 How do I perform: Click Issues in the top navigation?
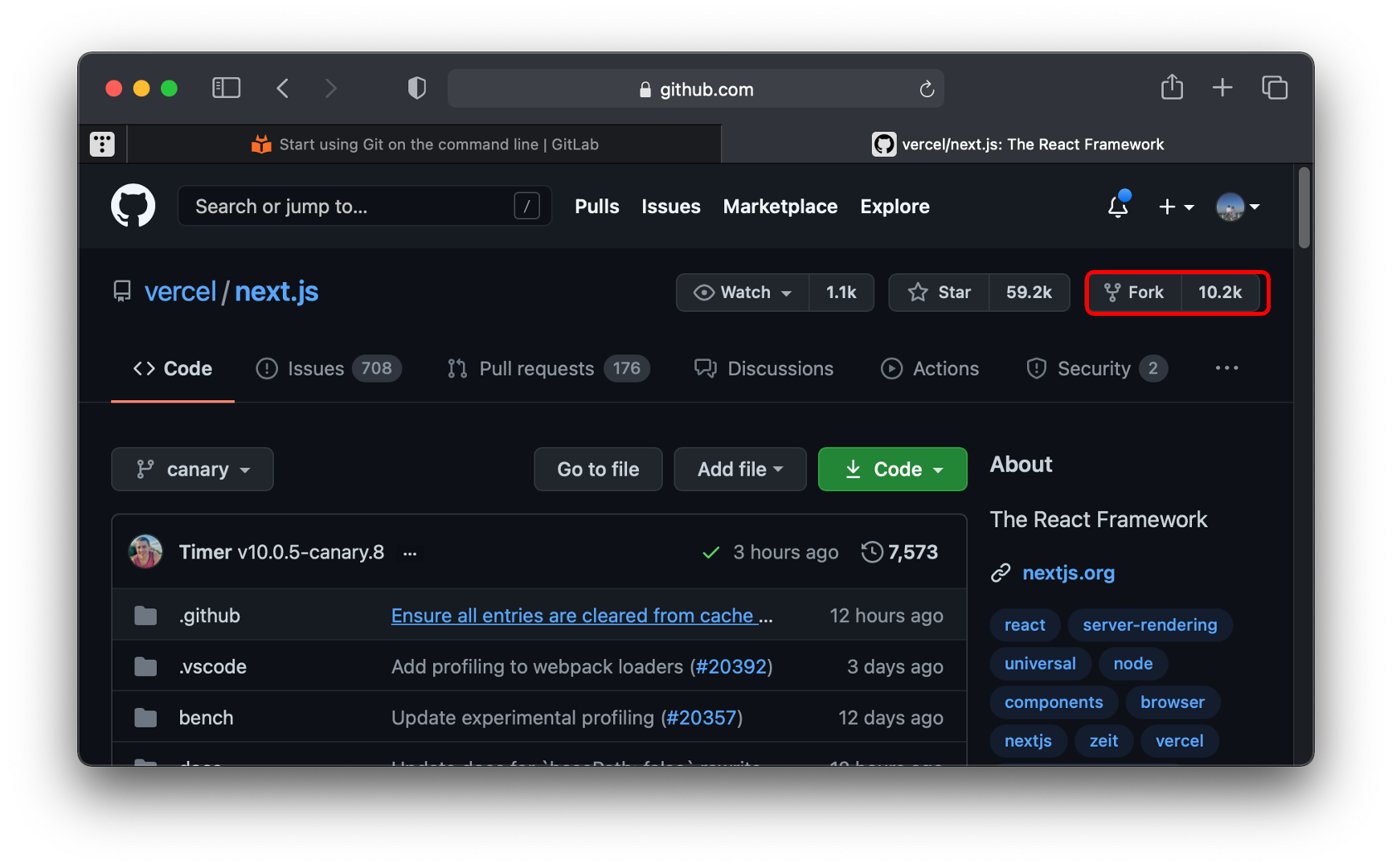point(671,207)
